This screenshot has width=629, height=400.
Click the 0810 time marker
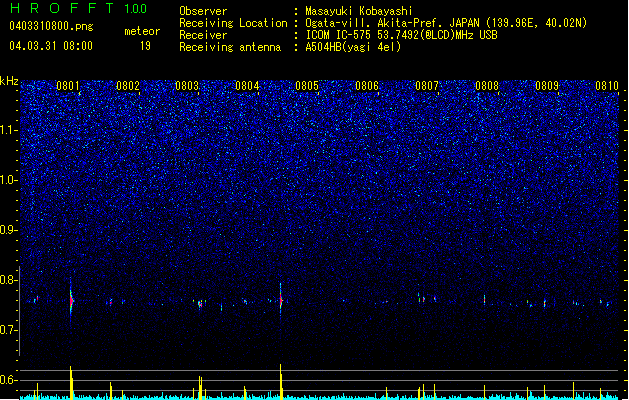(x=607, y=86)
